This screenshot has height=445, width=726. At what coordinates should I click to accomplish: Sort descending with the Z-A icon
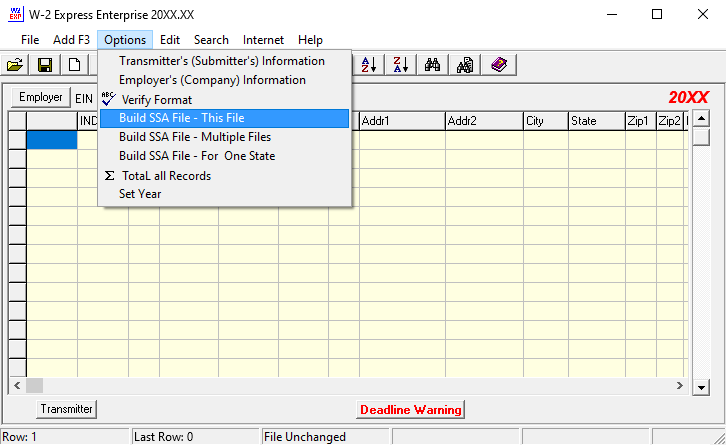point(399,65)
